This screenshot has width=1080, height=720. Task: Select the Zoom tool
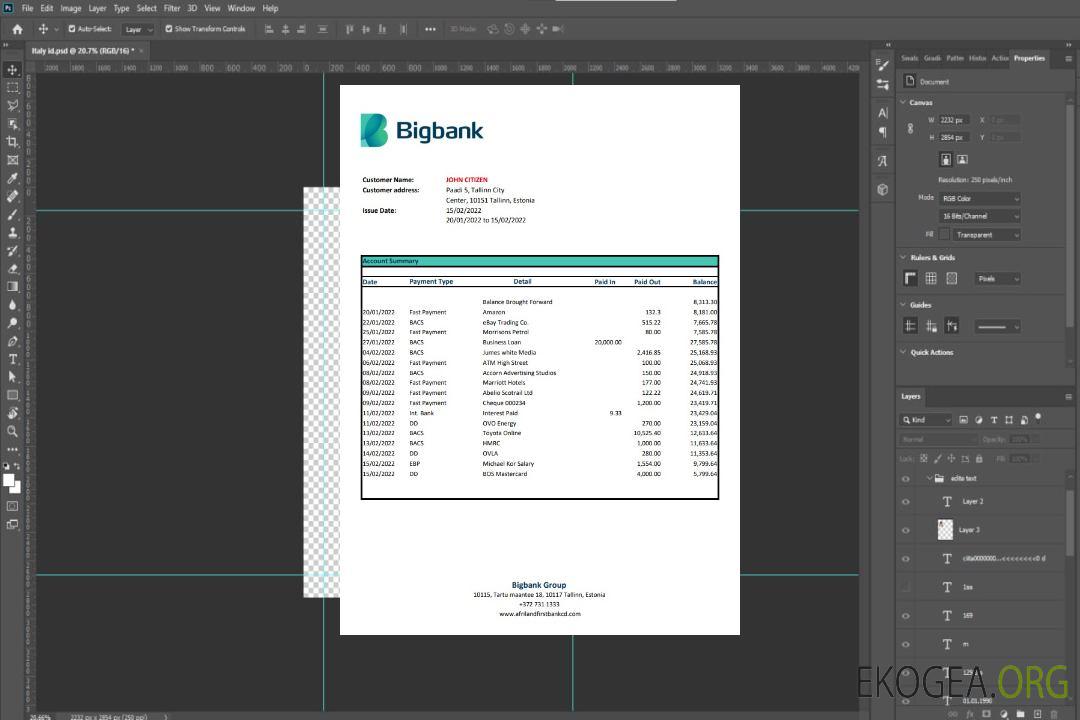12,431
